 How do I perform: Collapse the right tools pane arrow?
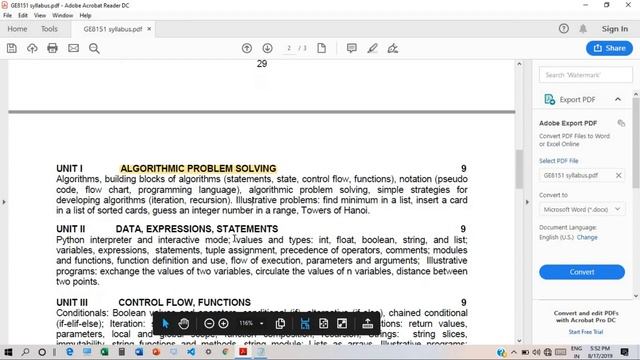point(527,202)
